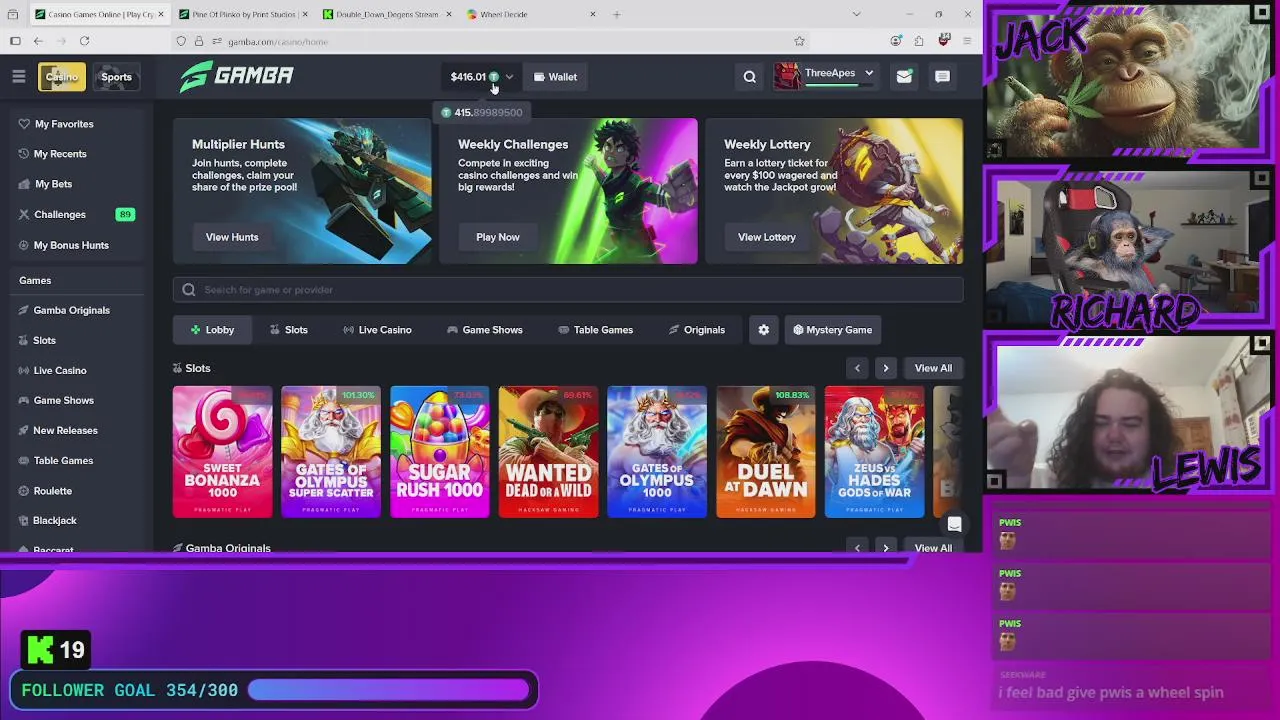Click the Weekly Lottery banner title
The image size is (1280, 720).
[767, 144]
